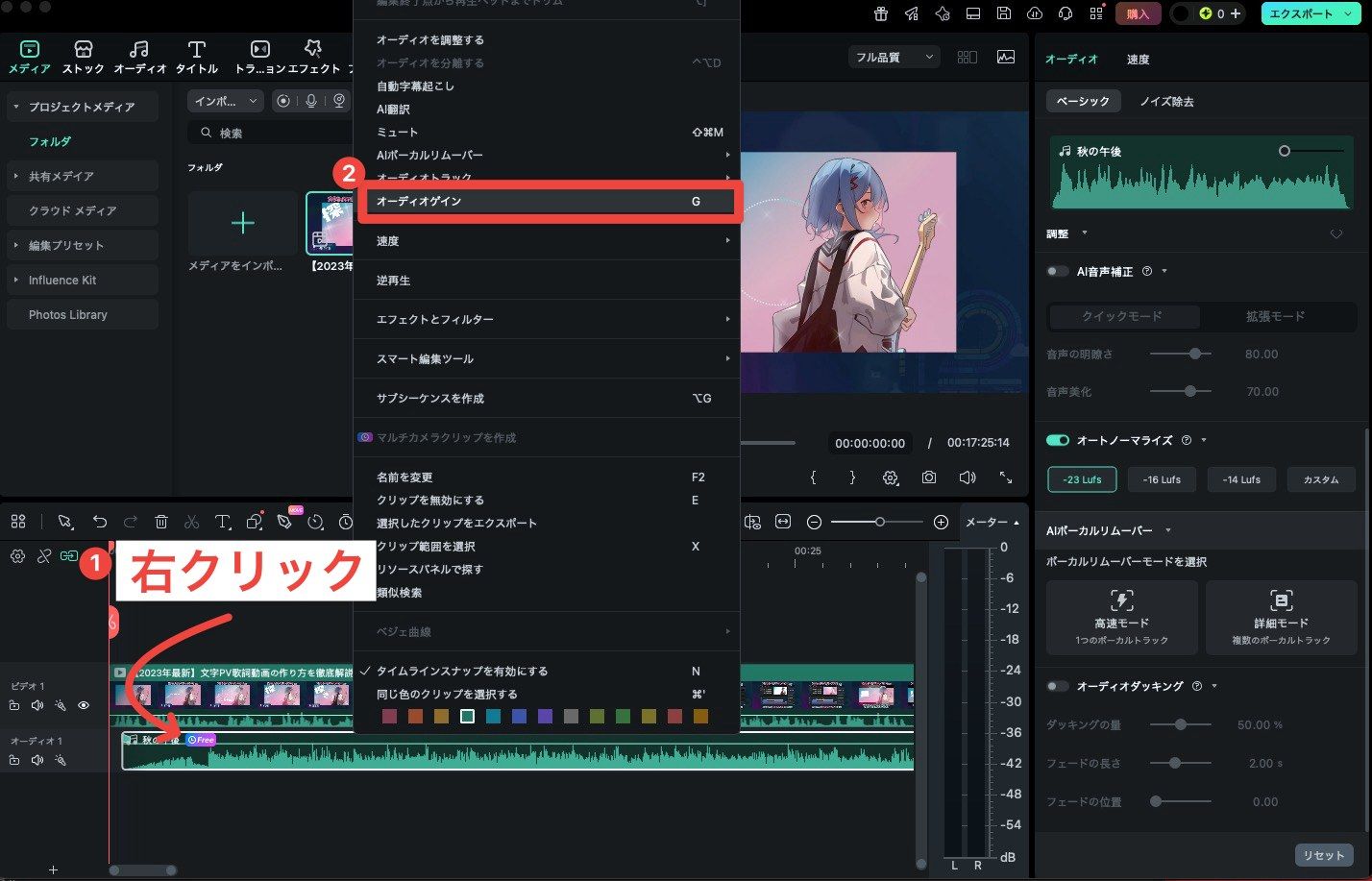Switch to the 速度 tab
Viewport: 1372px width, 881px height.
coord(1138,60)
